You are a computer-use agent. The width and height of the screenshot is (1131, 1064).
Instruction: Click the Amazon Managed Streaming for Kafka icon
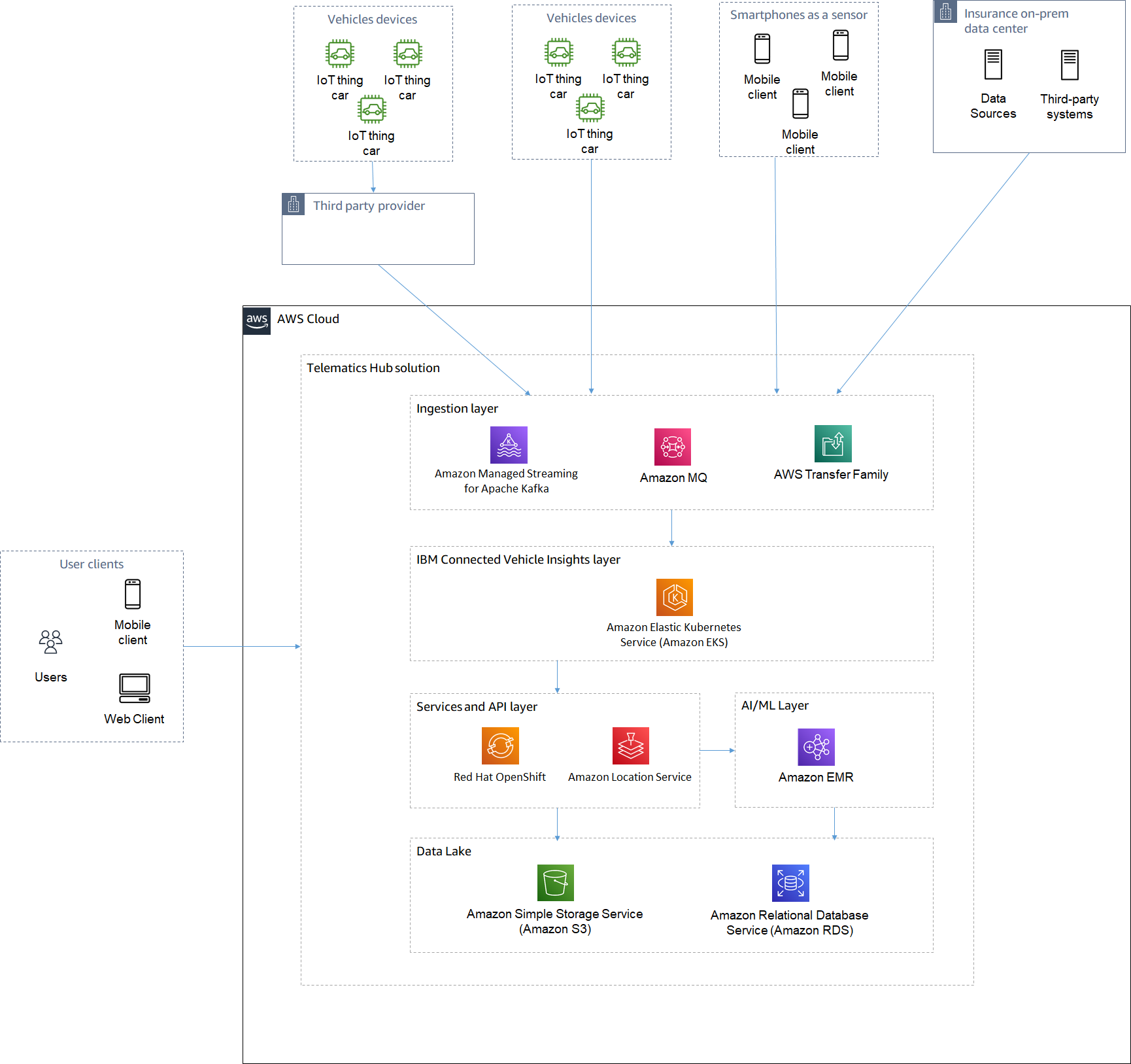[x=509, y=445]
